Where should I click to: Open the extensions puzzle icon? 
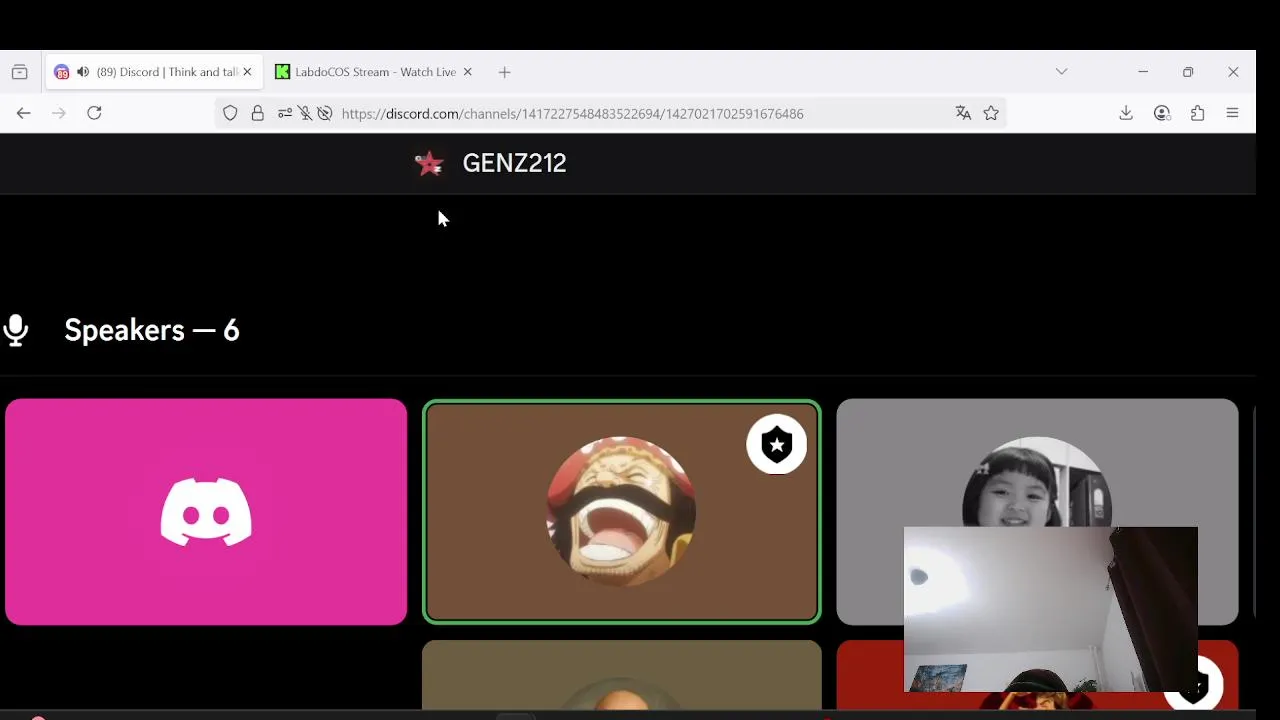(x=1197, y=113)
